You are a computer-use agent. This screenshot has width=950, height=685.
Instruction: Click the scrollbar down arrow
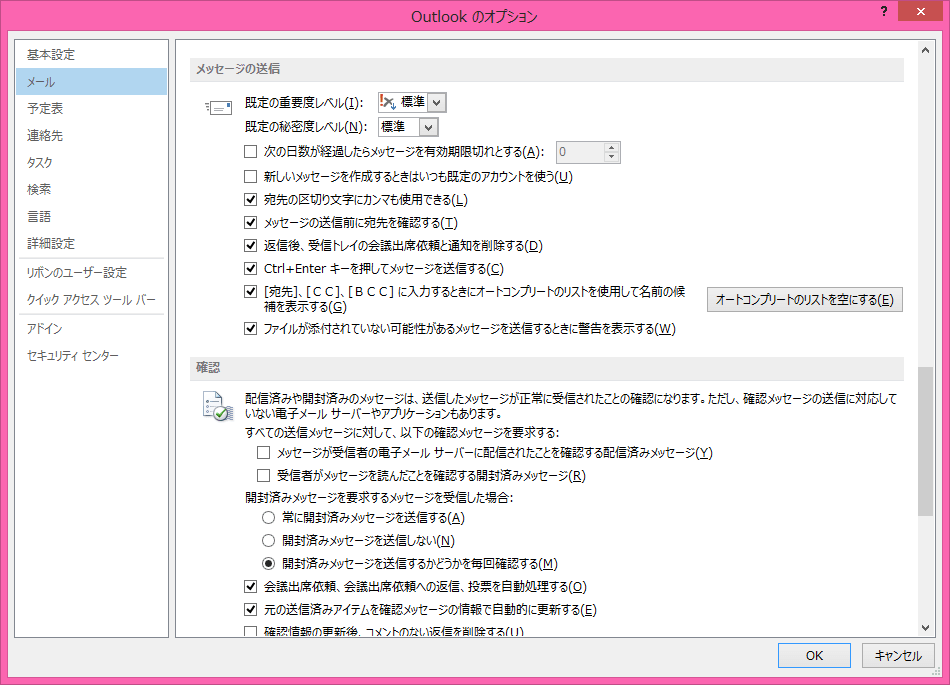pos(925,627)
